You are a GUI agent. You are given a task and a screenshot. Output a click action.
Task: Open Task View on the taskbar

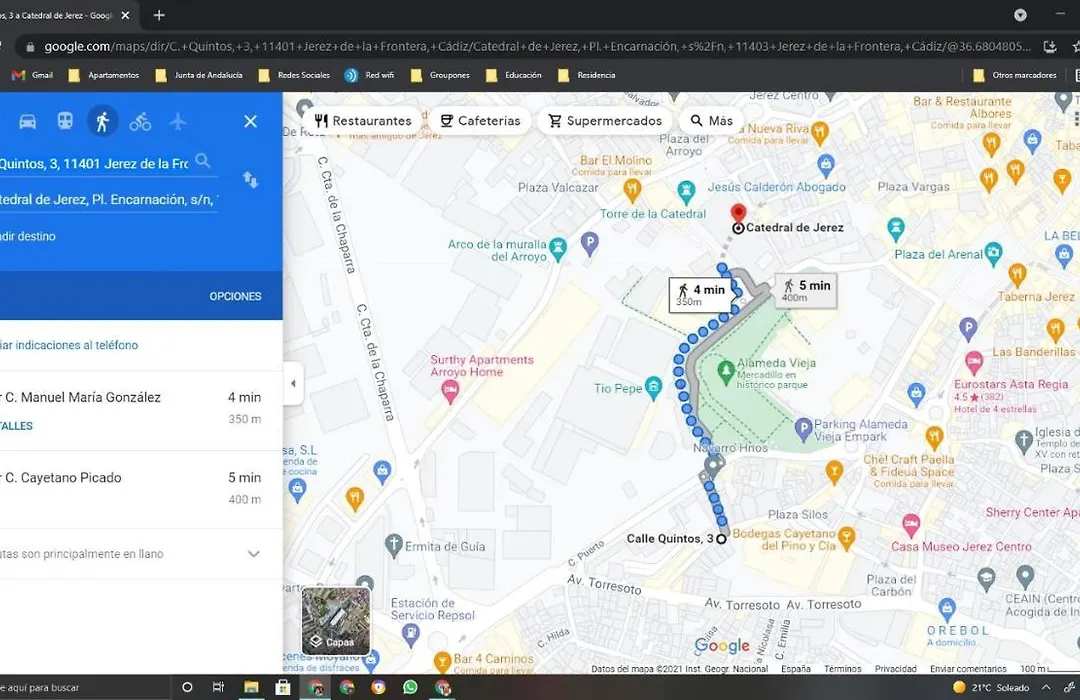(218, 687)
